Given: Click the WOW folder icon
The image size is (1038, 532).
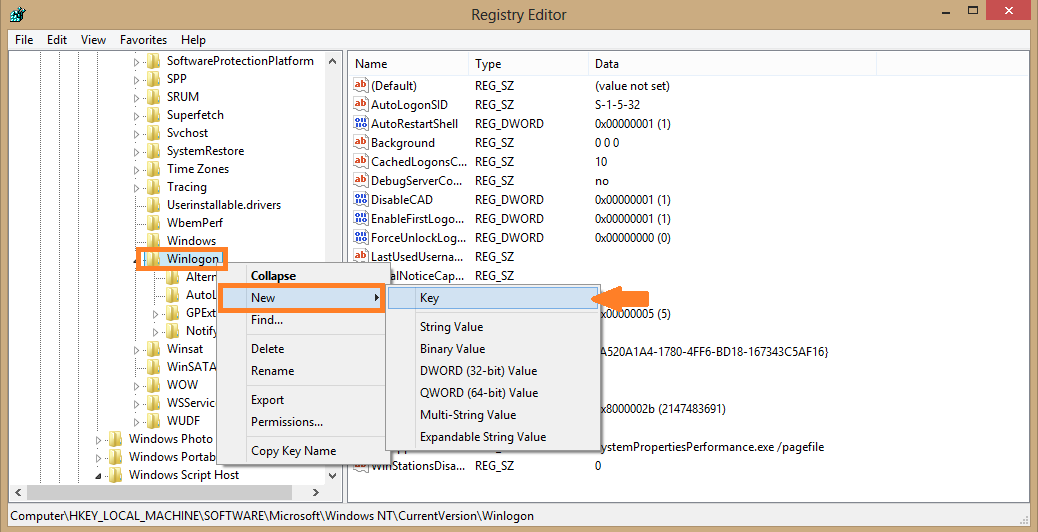Looking at the screenshot, I should pyautogui.click(x=154, y=384).
